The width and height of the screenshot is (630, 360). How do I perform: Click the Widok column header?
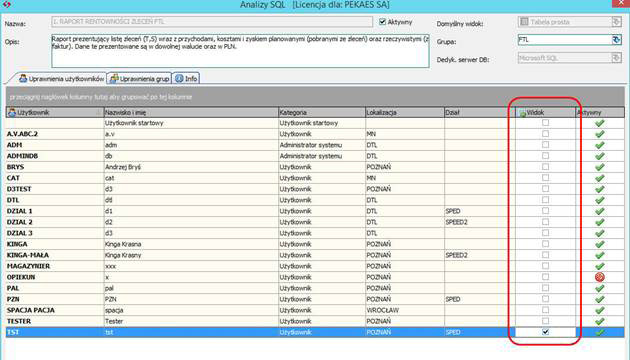click(x=545, y=112)
